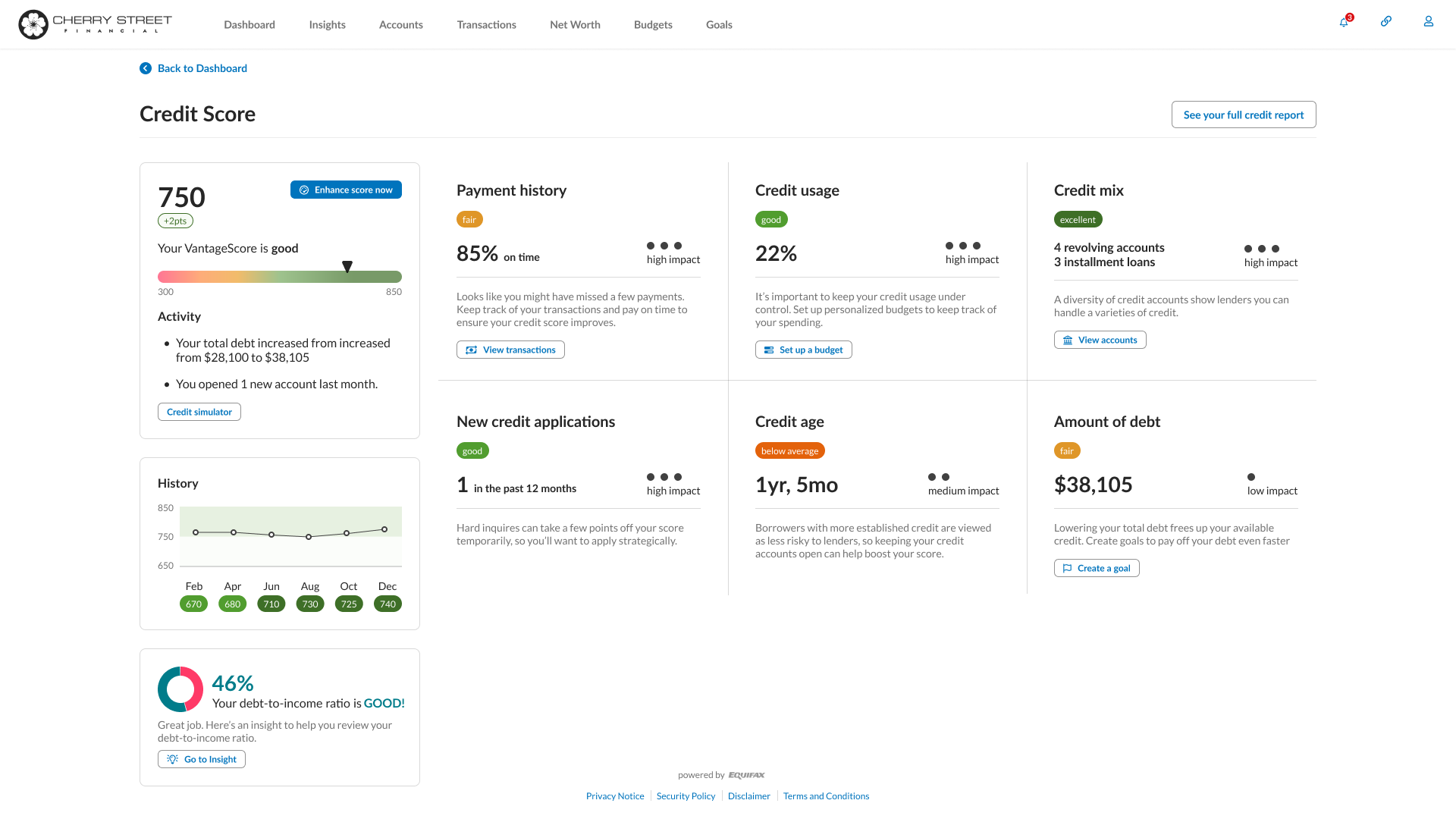The width and height of the screenshot is (1456, 819).
Task: Click the back arrow icon near Back to Dashboard
Action: (x=146, y=68)
